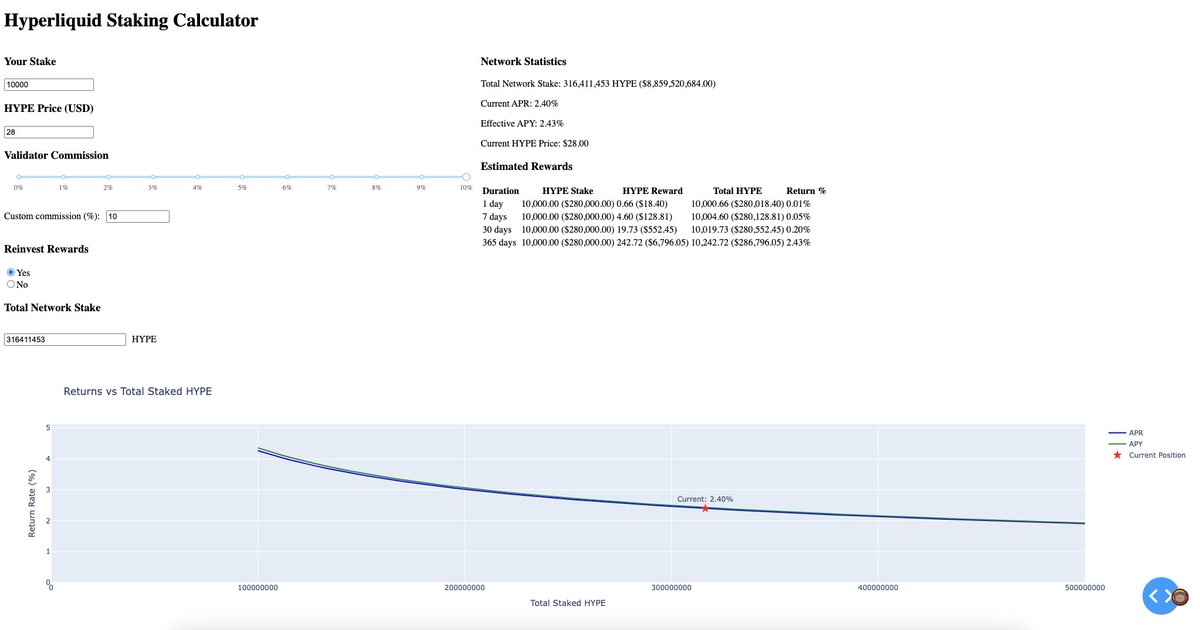The image size is (1200, 630).
Task: Select the No reinvest rewards radio
Action: tap(11, 284)
